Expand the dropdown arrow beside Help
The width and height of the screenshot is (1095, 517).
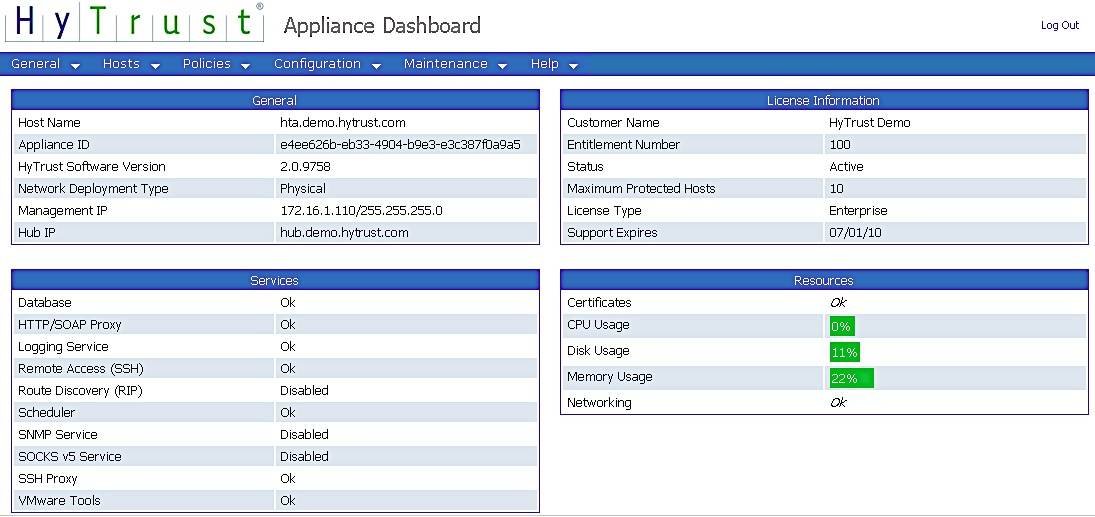click(x=574, y=66)
